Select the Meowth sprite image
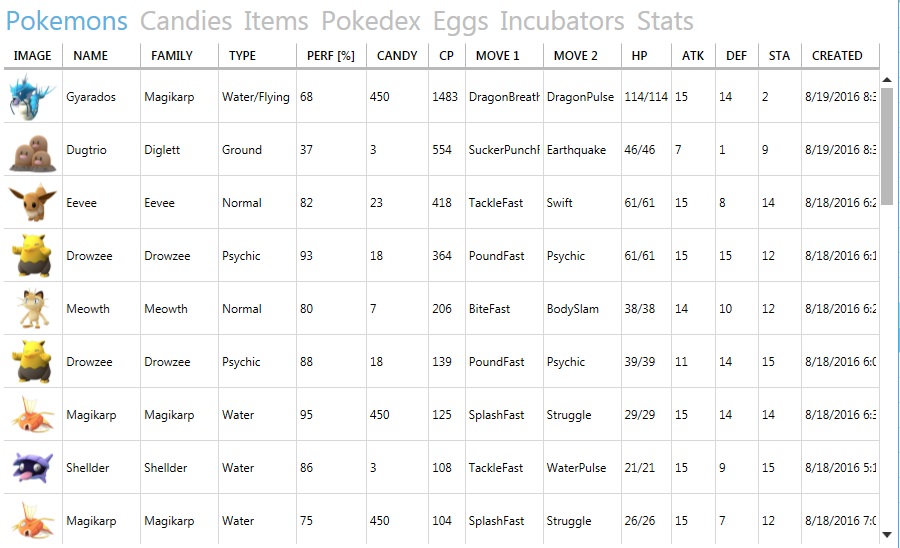The image size is (900, 548). 33,308
